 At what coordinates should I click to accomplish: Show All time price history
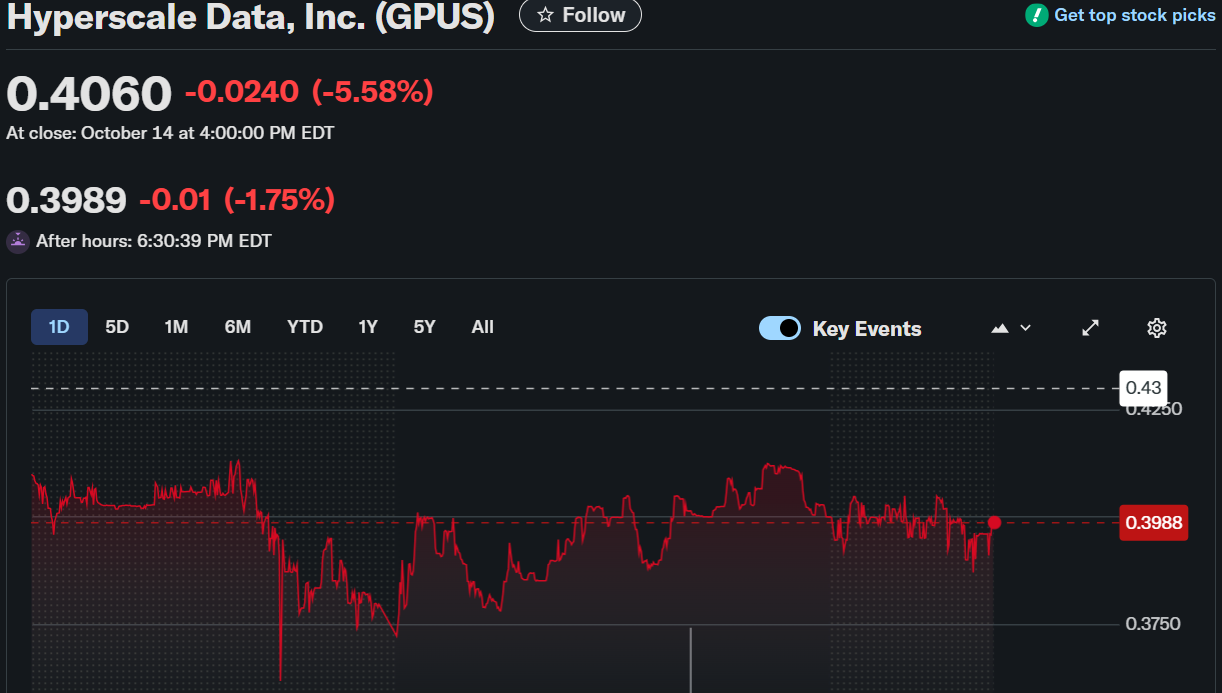(x=483, y=327)
